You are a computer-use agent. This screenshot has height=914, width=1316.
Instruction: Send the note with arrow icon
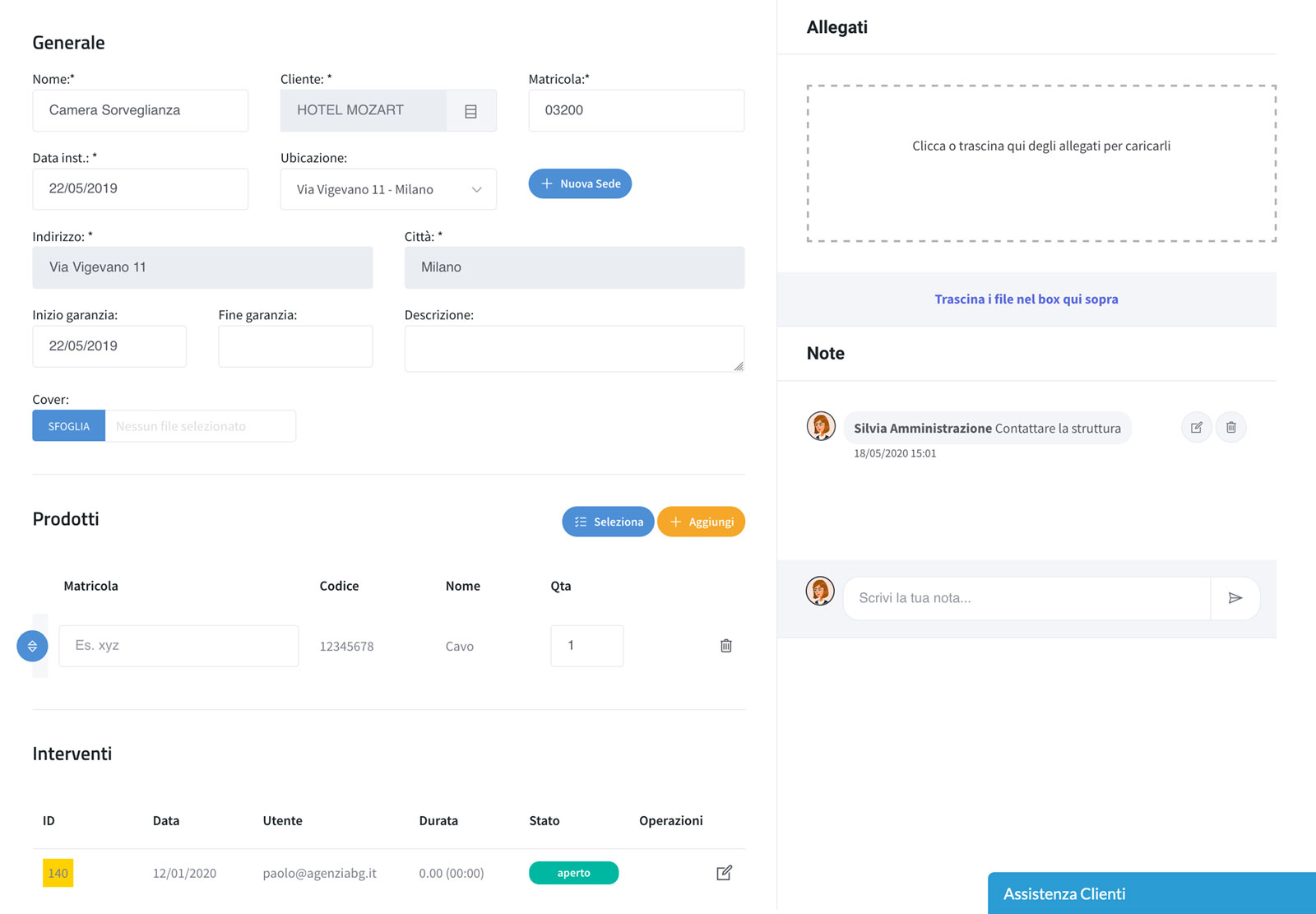click(x=1235, y=598)
